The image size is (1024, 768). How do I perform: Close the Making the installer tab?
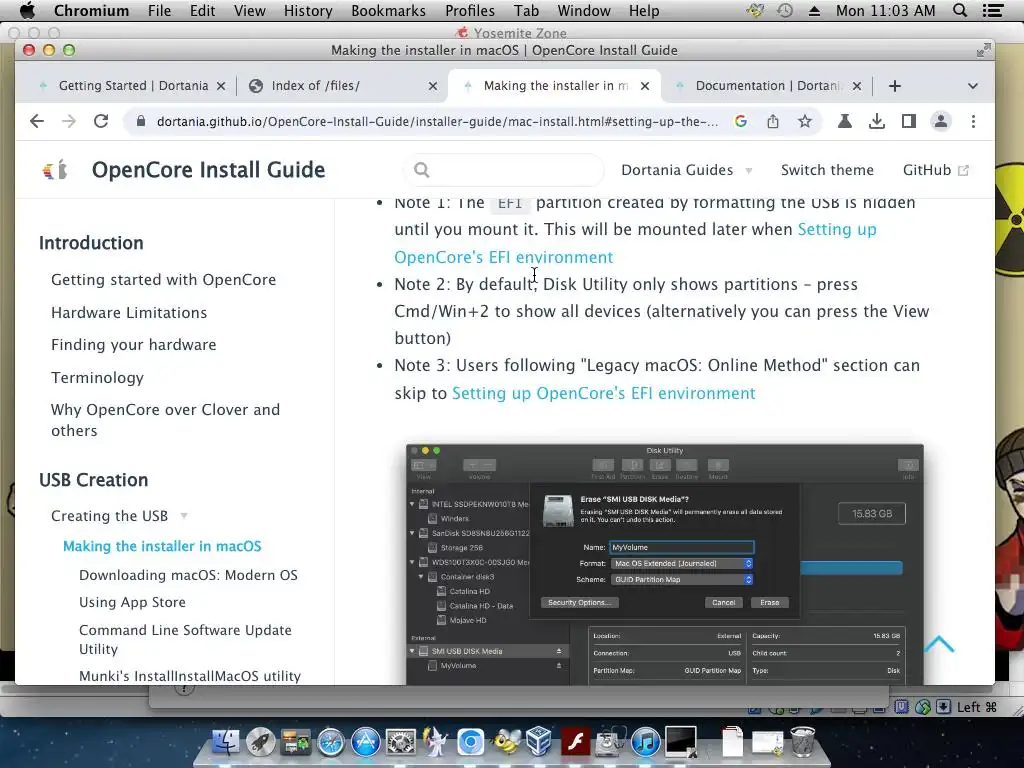pyautogui.click(x=645, y=86)
